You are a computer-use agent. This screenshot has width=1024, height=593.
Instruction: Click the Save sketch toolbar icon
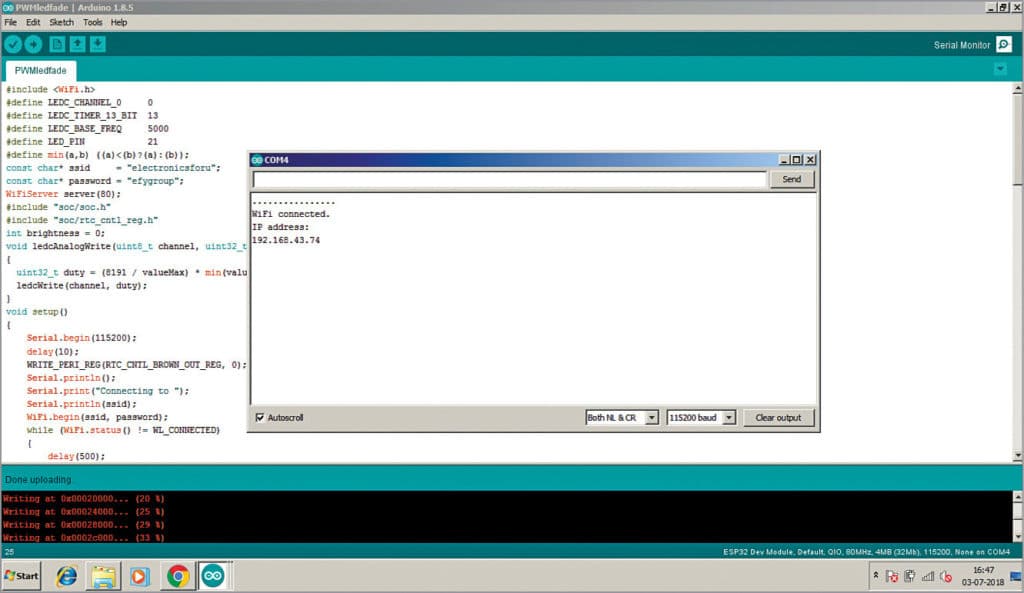pos(97,44)
